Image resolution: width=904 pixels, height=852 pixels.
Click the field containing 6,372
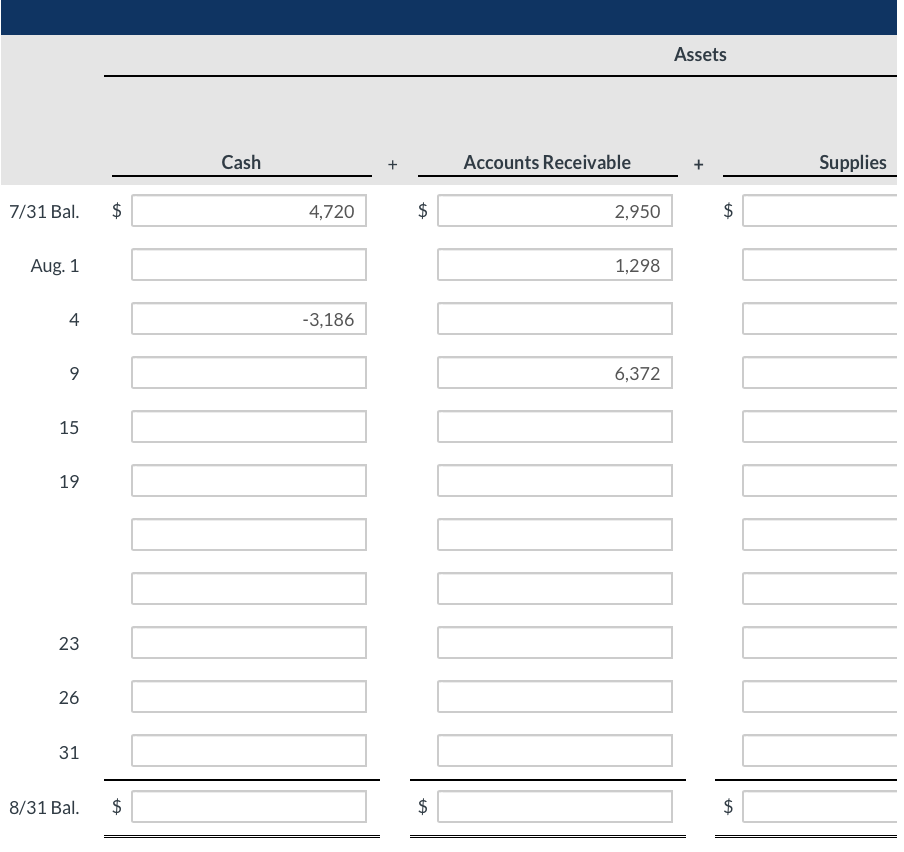[554, 372]
